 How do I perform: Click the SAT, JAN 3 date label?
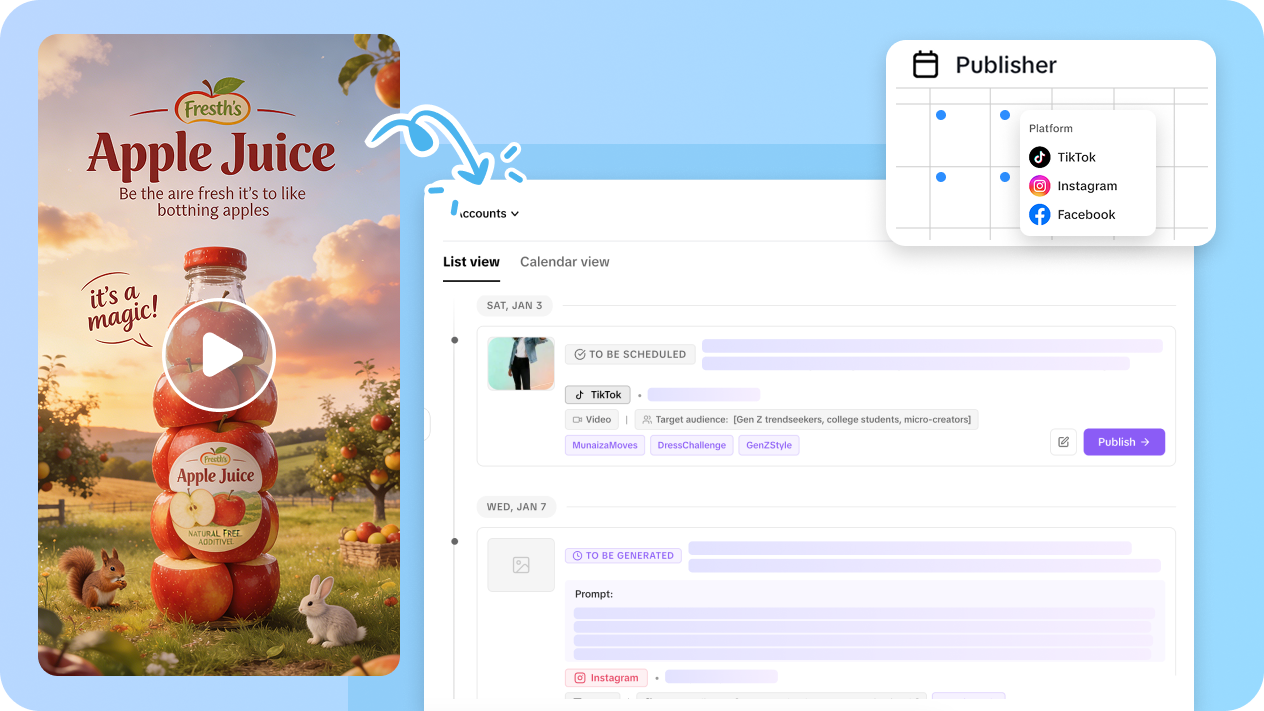click(x=515, y=305)
